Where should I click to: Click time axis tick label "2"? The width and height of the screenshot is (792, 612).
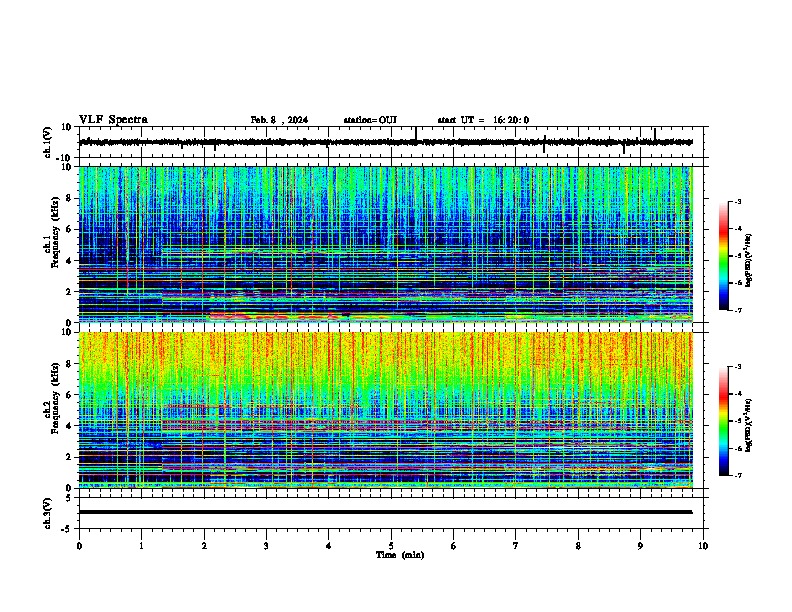pos(204,546)
